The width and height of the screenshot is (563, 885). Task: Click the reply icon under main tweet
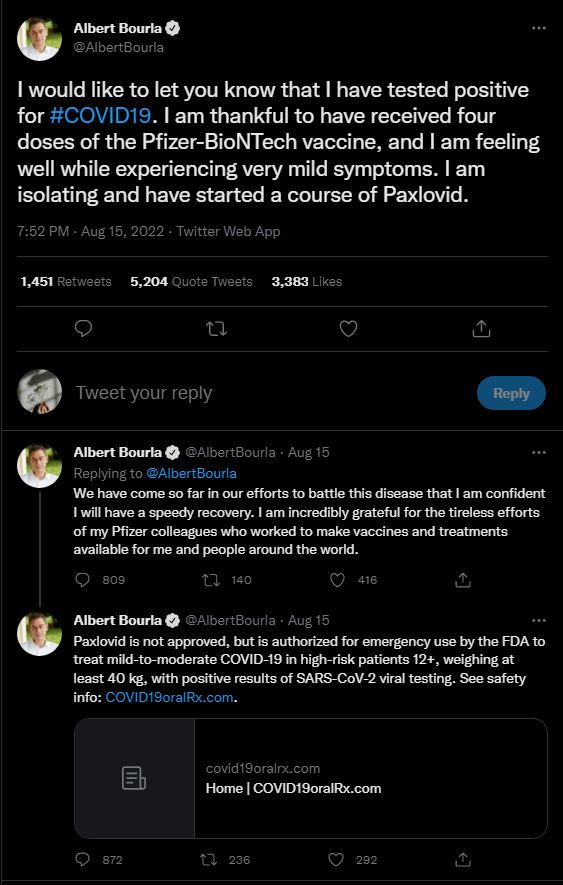(83, 328)
